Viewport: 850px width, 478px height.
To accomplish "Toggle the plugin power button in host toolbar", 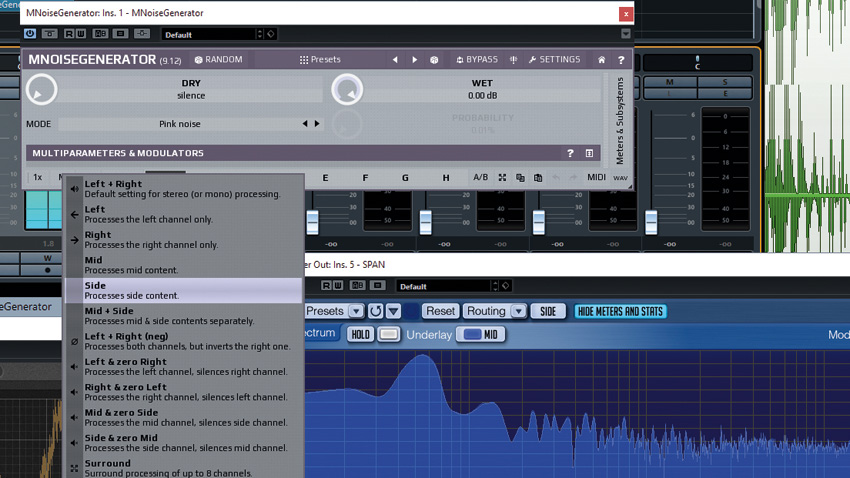I will (x=30, y=34).
